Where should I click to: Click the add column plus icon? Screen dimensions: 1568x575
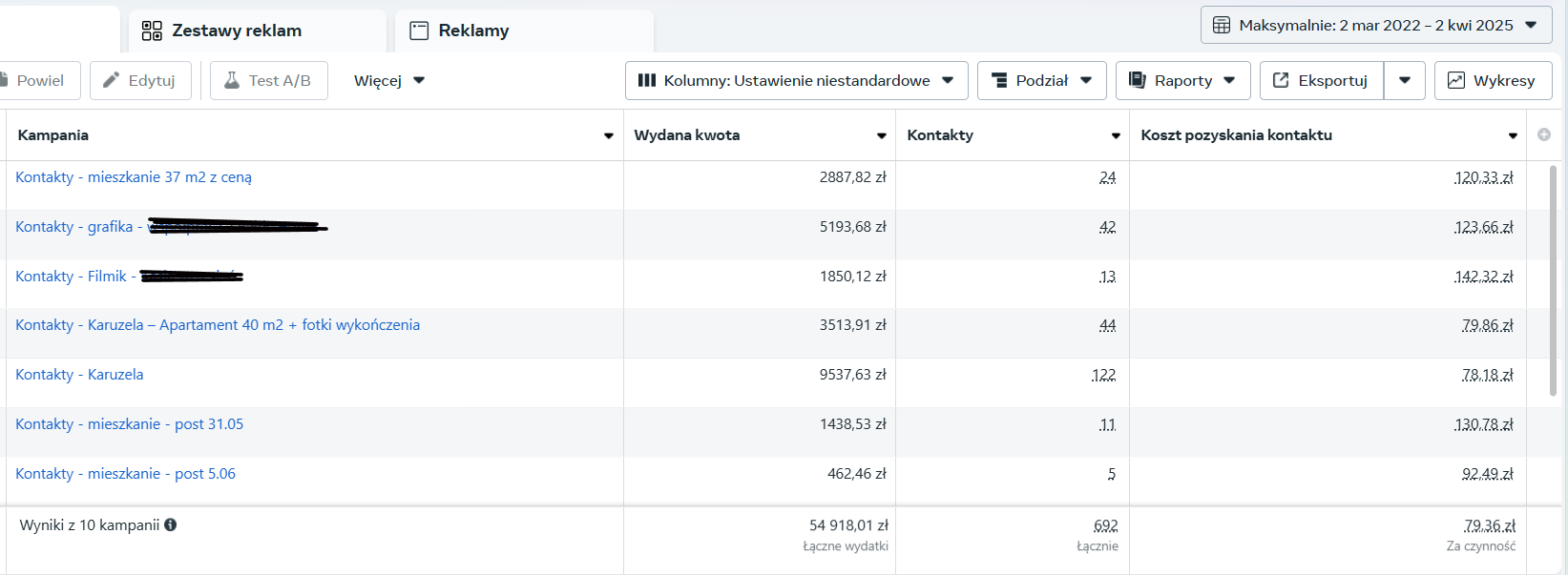[x=1544, y=134]
